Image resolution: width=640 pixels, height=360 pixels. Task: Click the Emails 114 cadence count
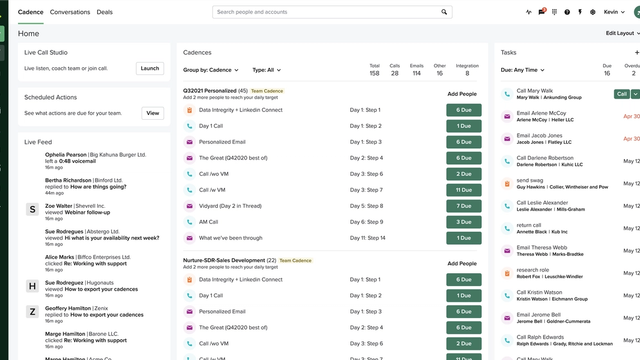(x=416, y=70)
